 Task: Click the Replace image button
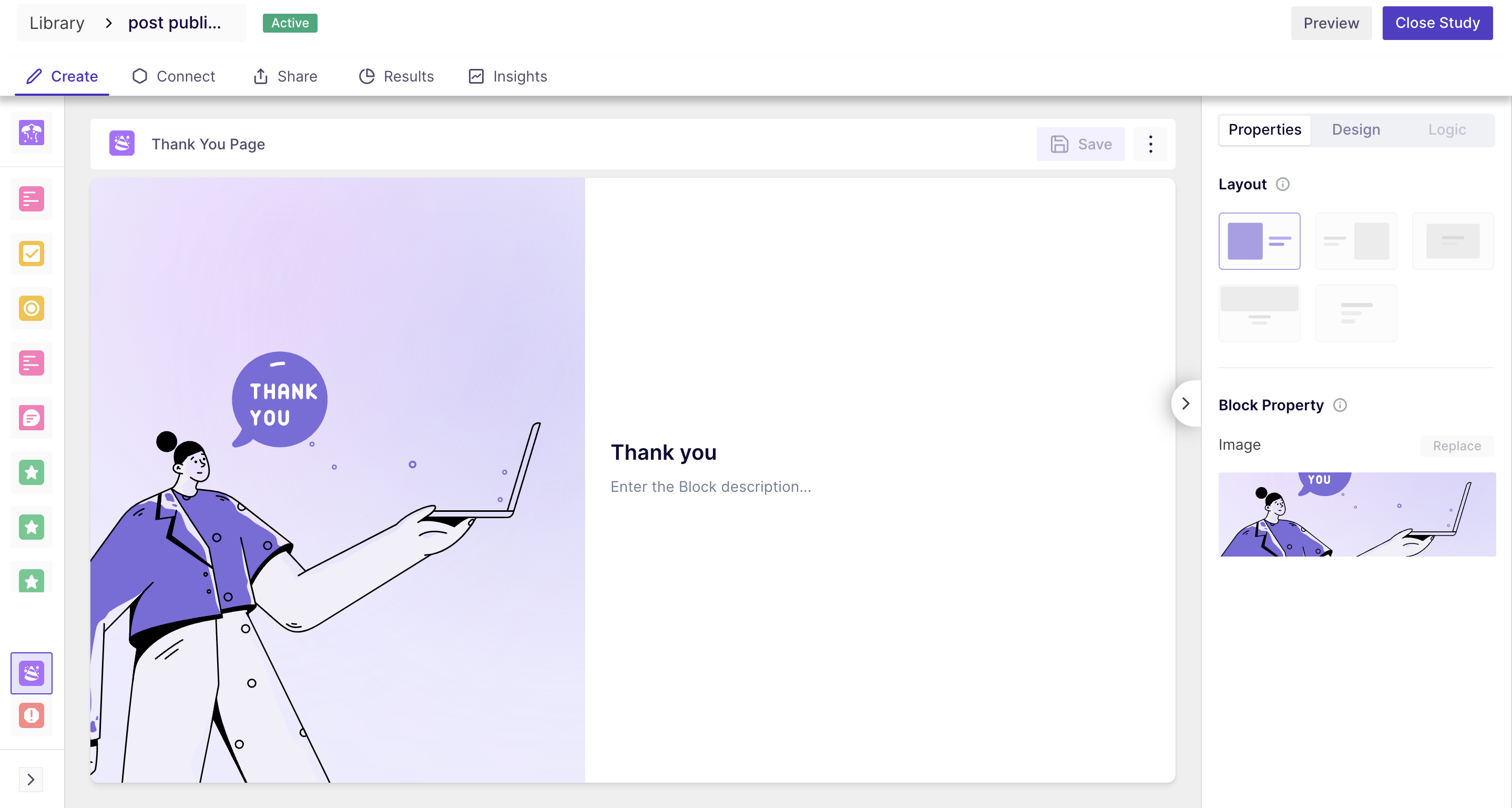1456,446
